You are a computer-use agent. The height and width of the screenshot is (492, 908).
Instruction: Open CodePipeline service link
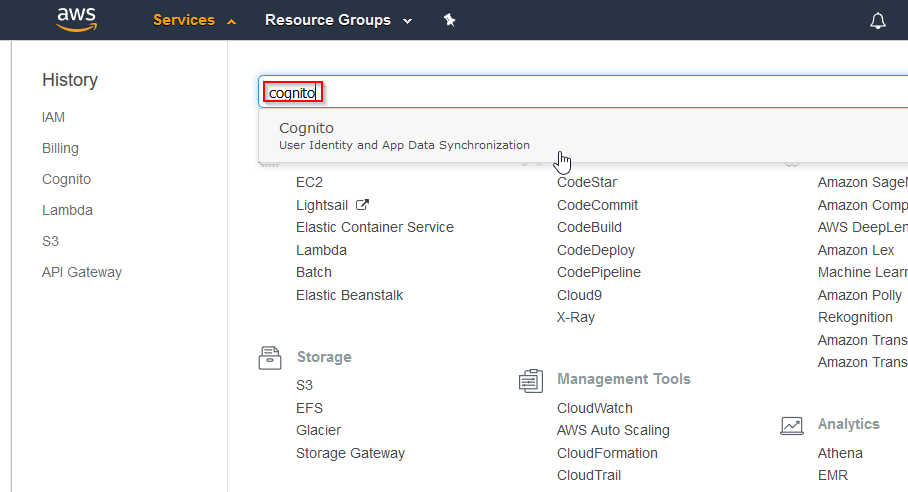[x=598, y=272]
